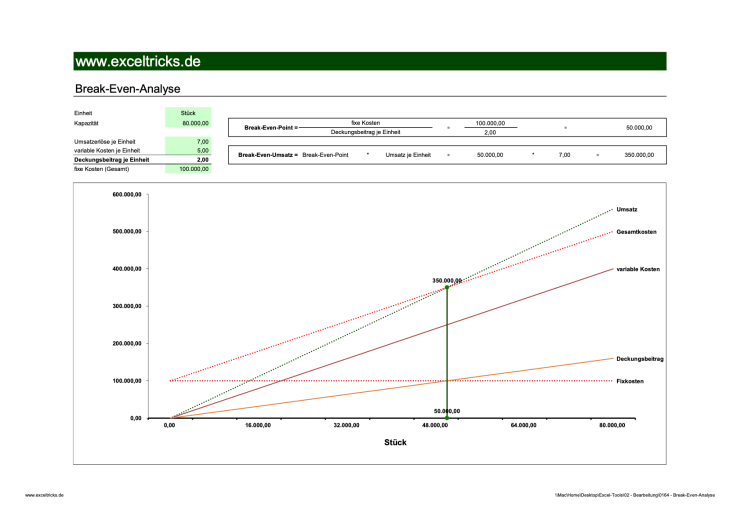Select the Stück x-axis title
The height and width of the screenshot is (523, 740).
tap(395, 442)
